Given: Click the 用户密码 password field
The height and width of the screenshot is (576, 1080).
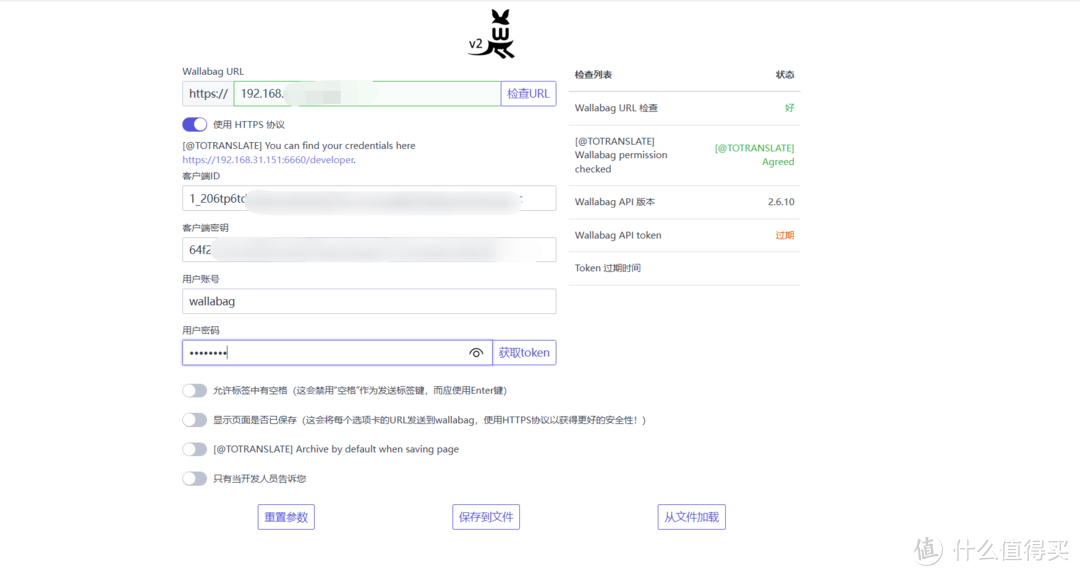Looking at the screenshot, I should point(320,353).
